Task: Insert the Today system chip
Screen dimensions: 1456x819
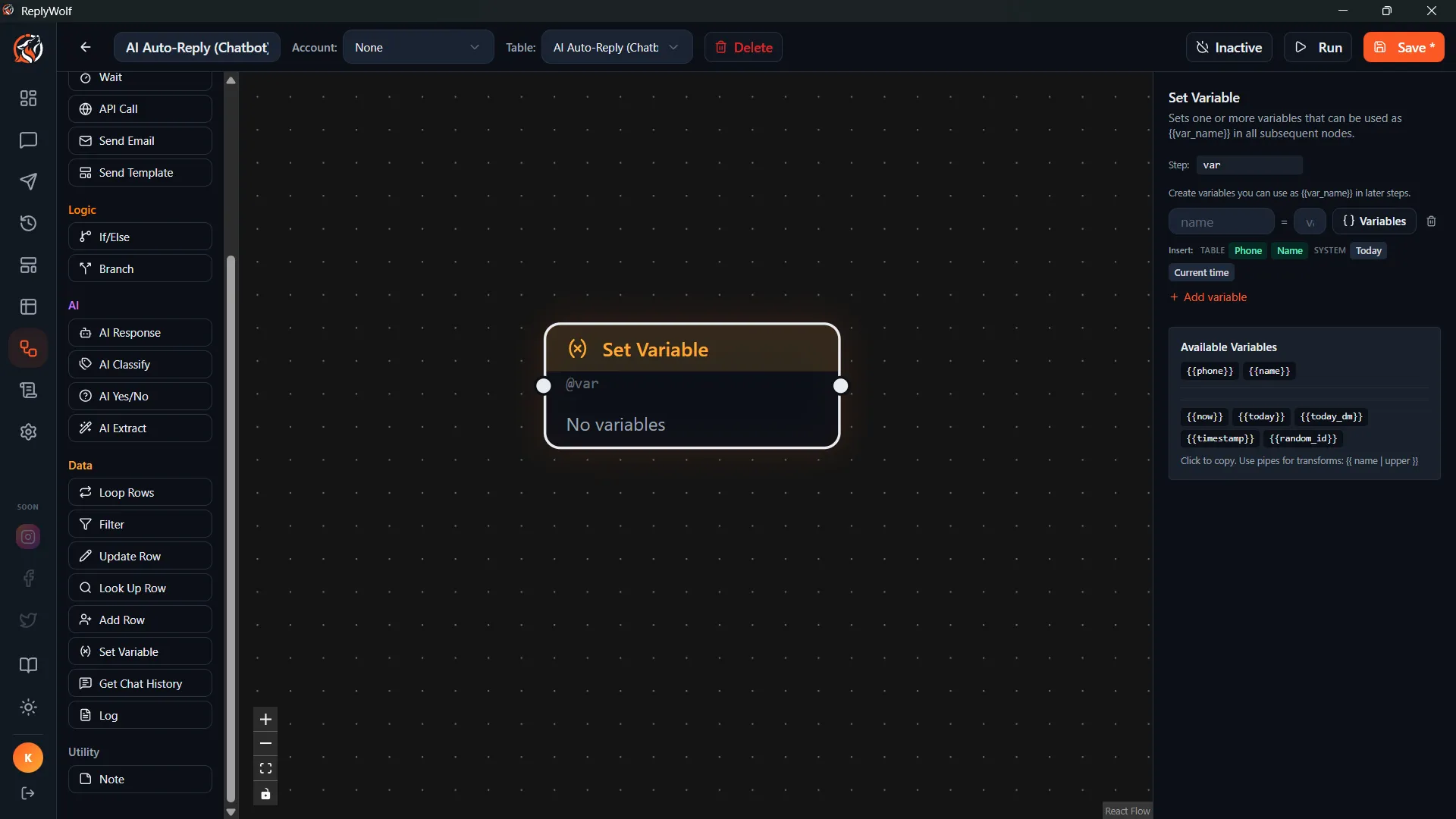Action: coord(1368,251)
